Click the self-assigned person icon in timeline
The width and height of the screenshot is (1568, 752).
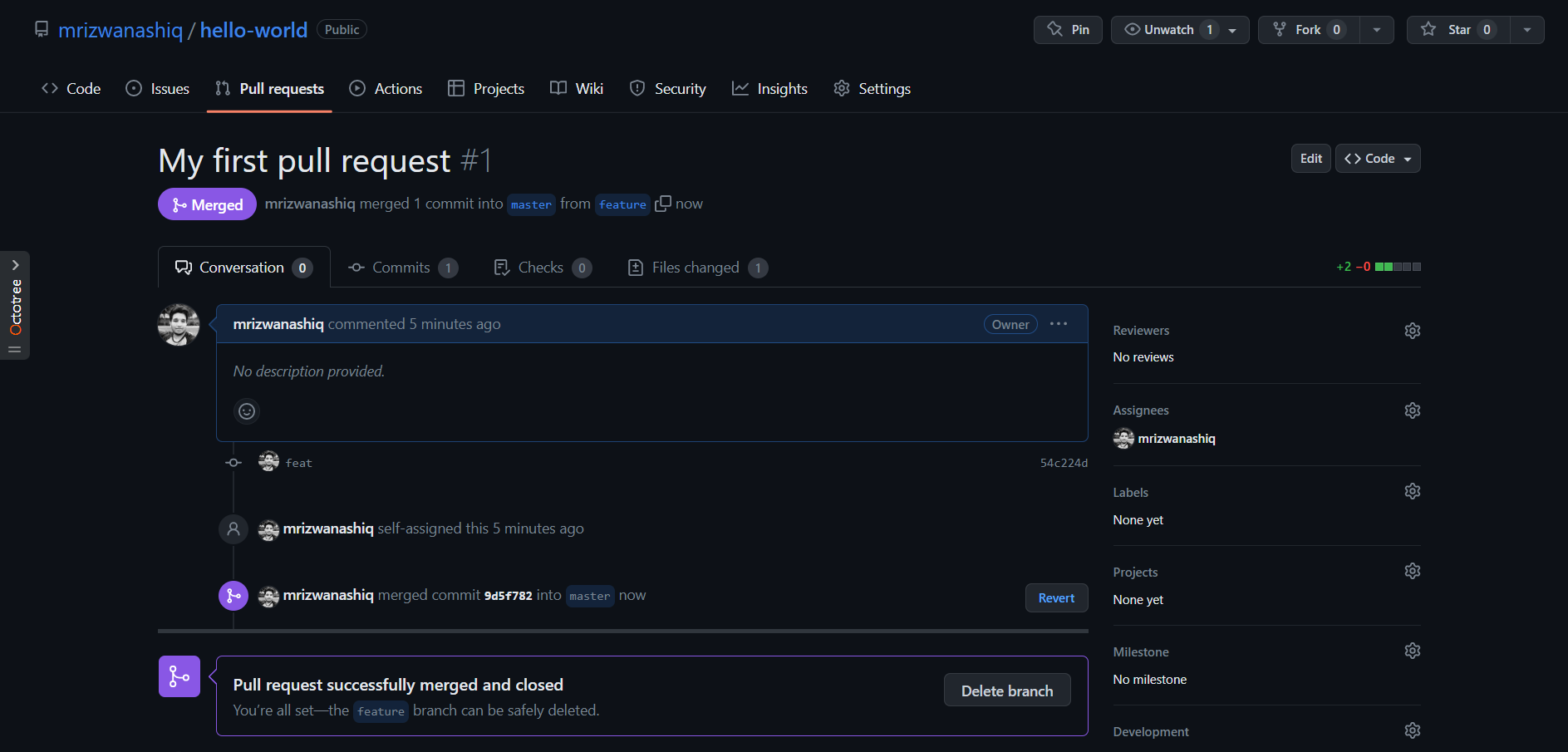pyautogui.click(x=233, y=528)
